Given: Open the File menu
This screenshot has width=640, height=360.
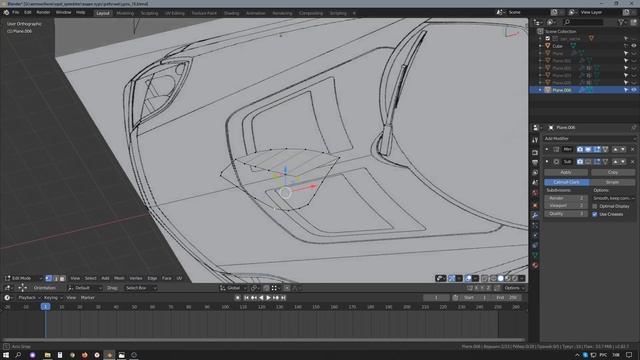Looking at the screenshot, I should [x=16, y=13].
